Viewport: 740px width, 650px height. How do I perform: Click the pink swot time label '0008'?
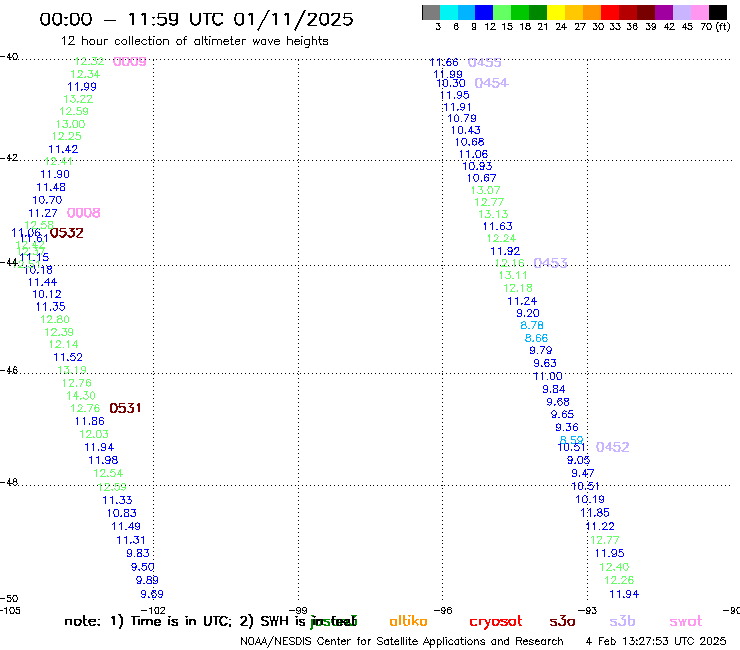coord(84,213)
